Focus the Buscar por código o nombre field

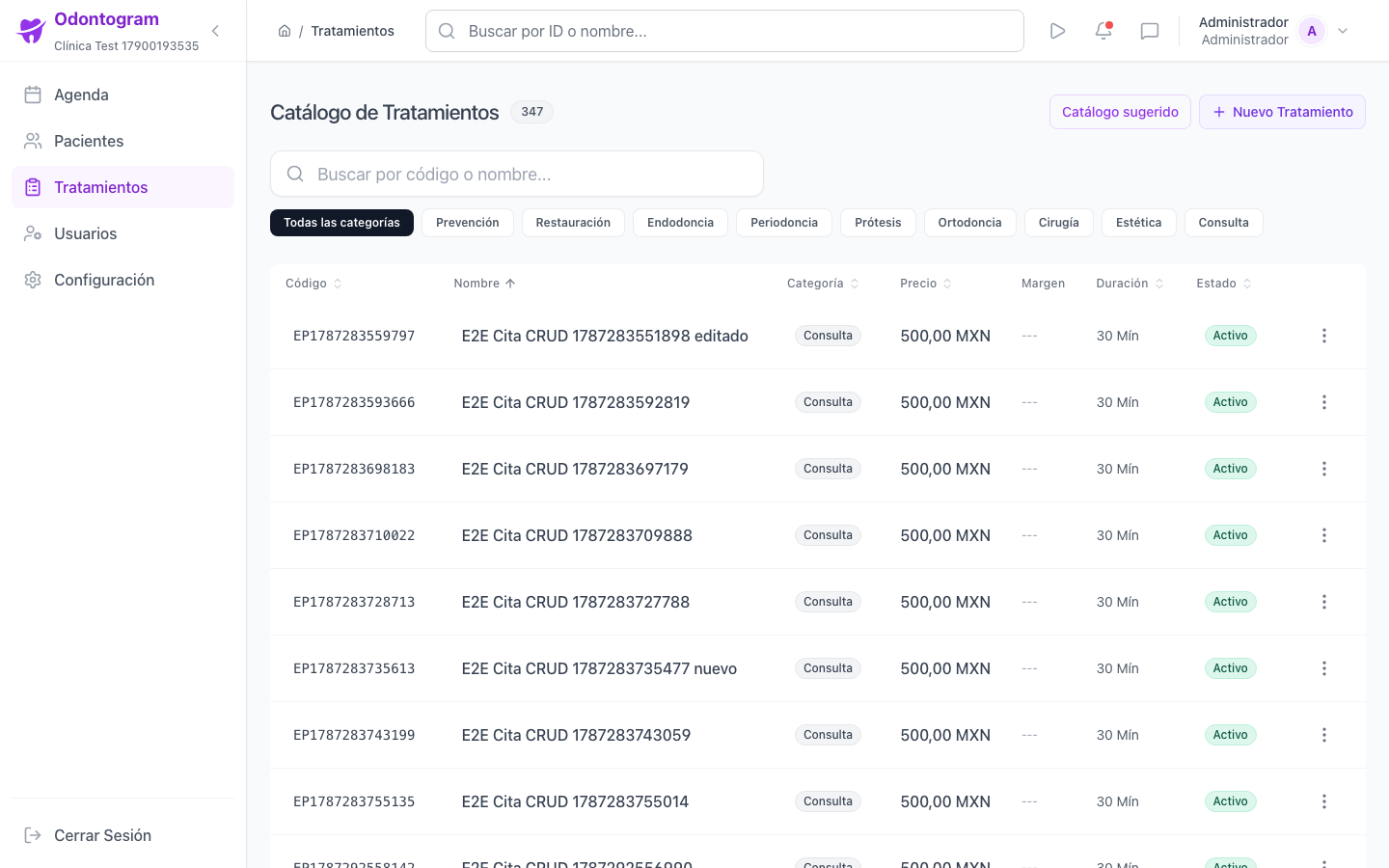pos(517,174)
